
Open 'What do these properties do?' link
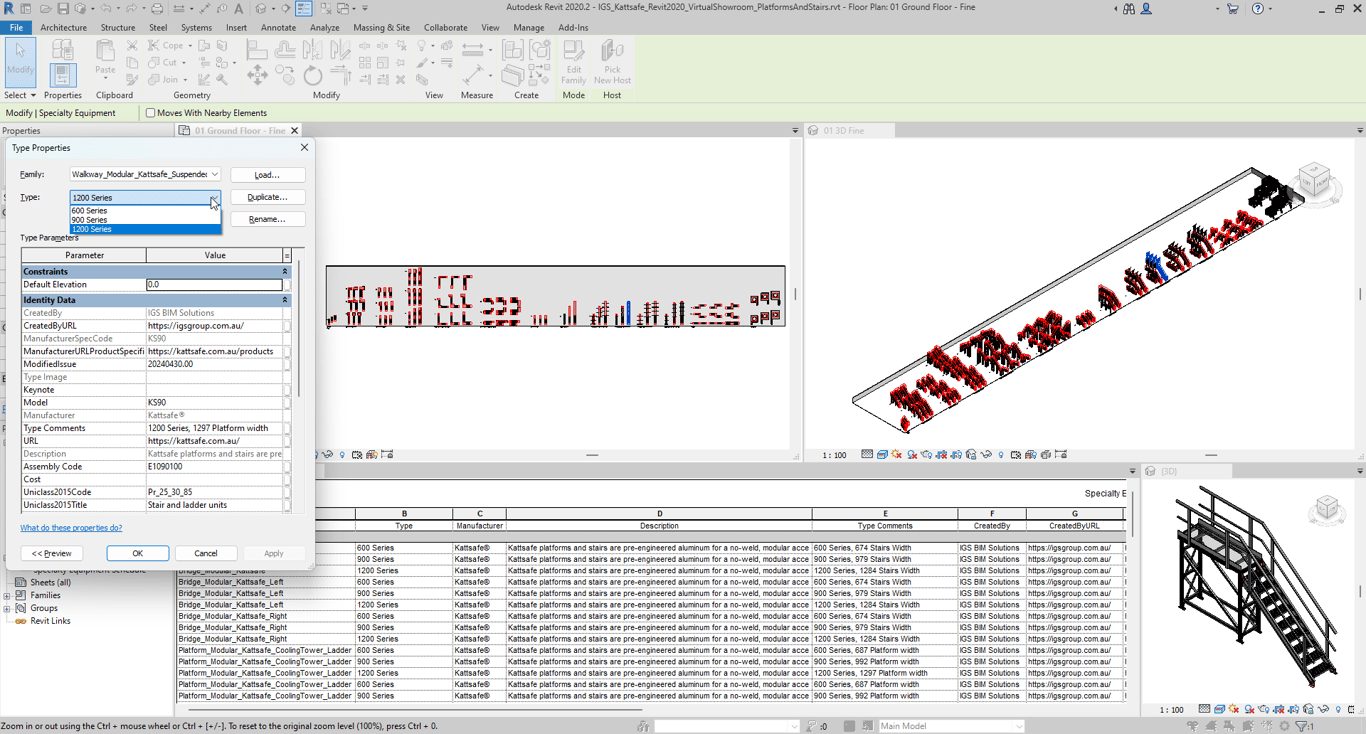click(x=71, y=528)
